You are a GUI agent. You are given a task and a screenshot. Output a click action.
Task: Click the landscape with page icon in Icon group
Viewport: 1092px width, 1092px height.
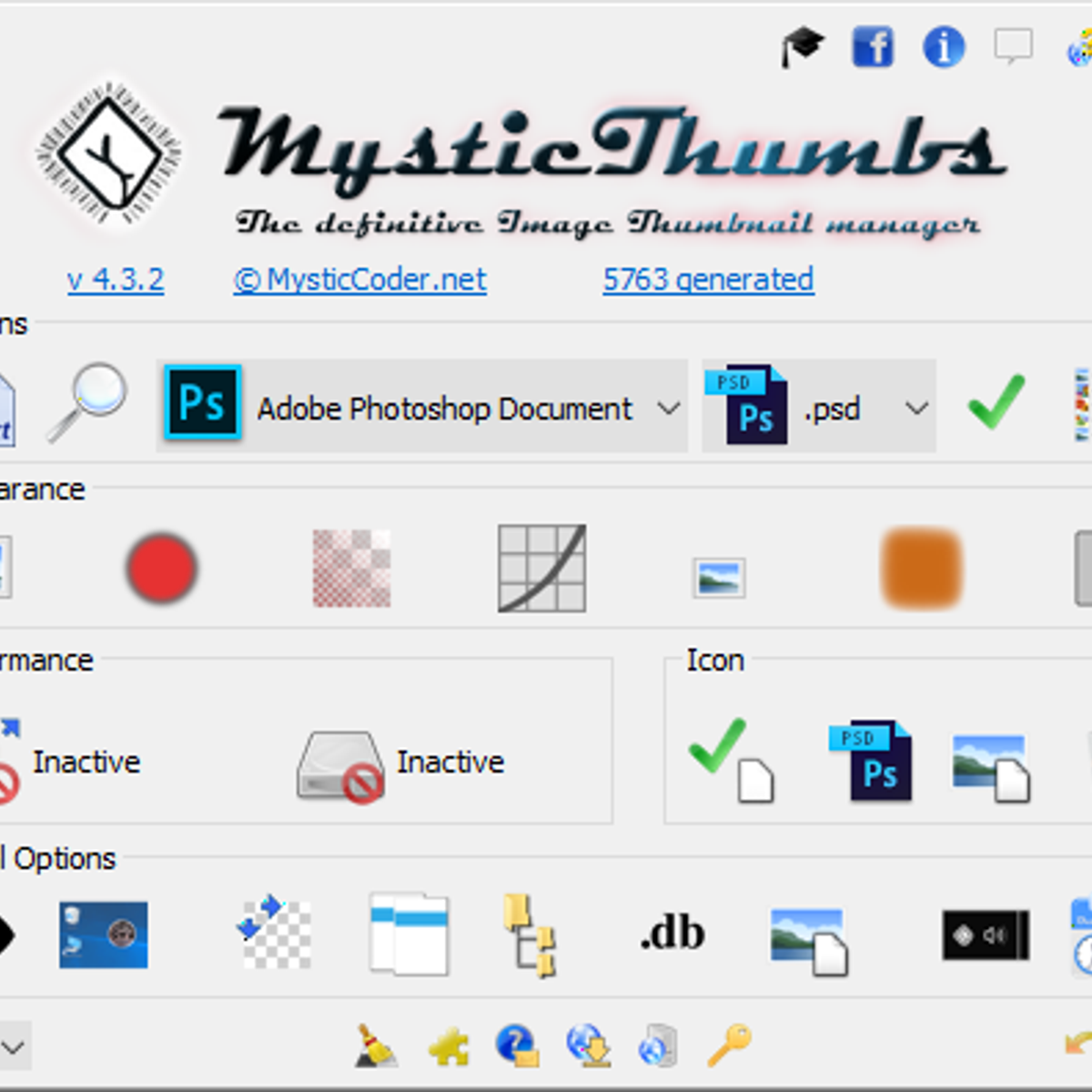(x=992, y=768)
